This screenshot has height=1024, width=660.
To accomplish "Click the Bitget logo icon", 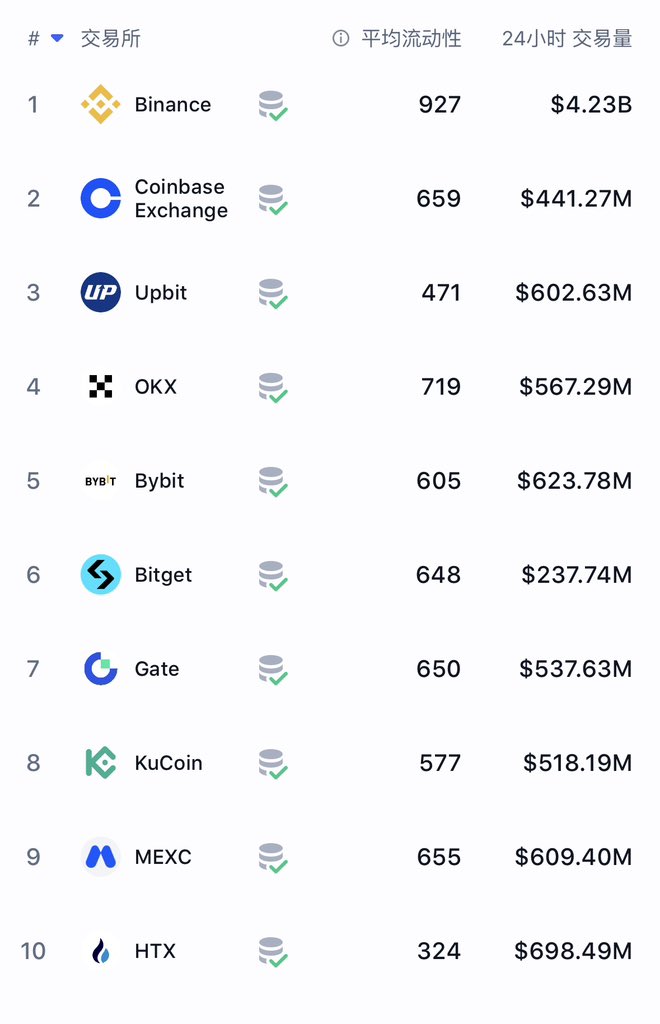I will click(101, 575).
